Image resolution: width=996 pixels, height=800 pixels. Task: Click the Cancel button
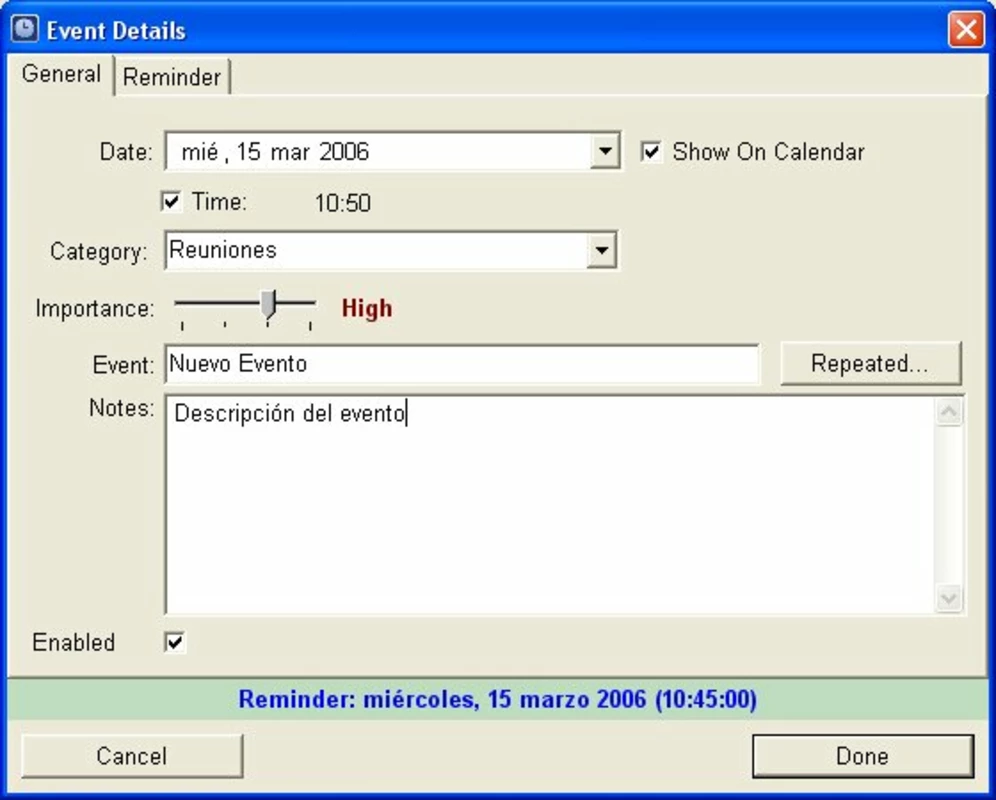pyautogui.click(x=132, y=756)
